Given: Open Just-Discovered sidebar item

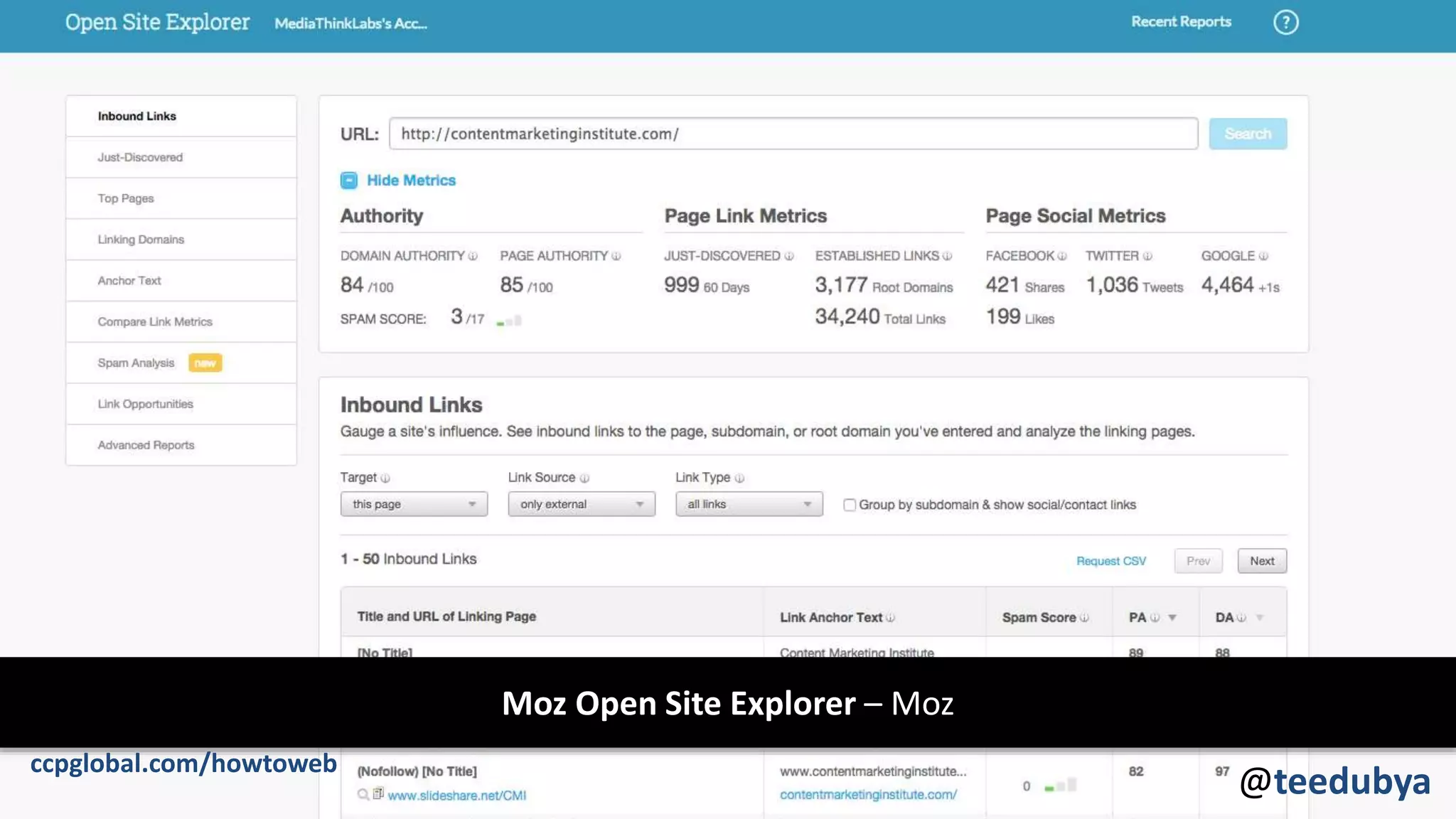Looking at the screenshot, I should [181, 157].
